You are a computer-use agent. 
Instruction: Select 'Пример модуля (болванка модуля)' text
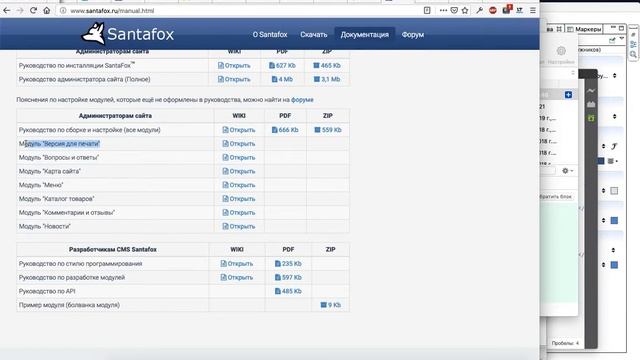tap(69, 305)
